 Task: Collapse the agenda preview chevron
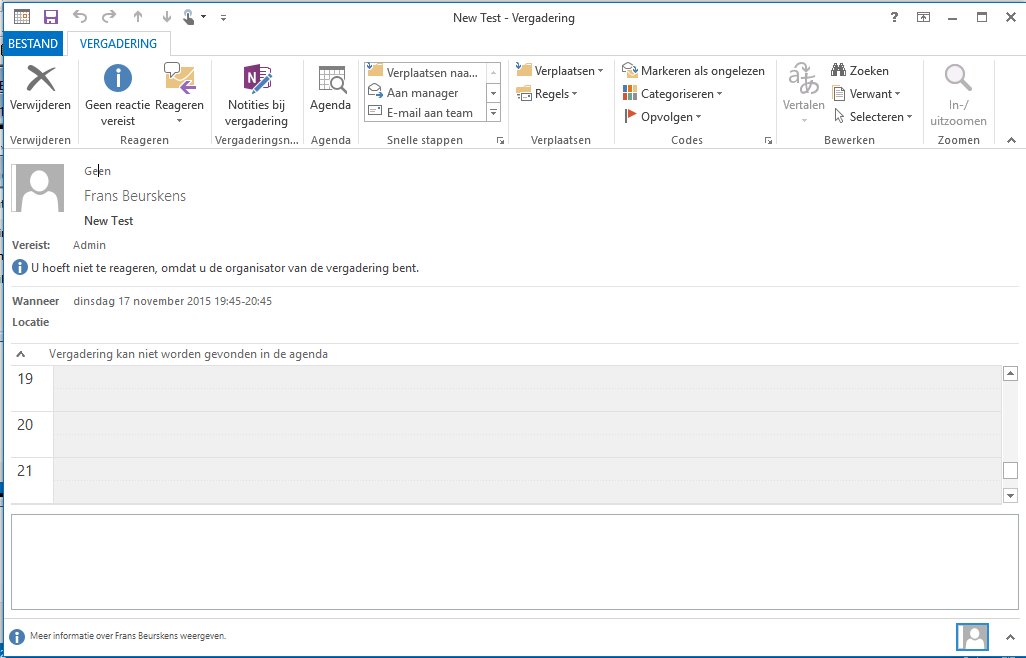21,354
